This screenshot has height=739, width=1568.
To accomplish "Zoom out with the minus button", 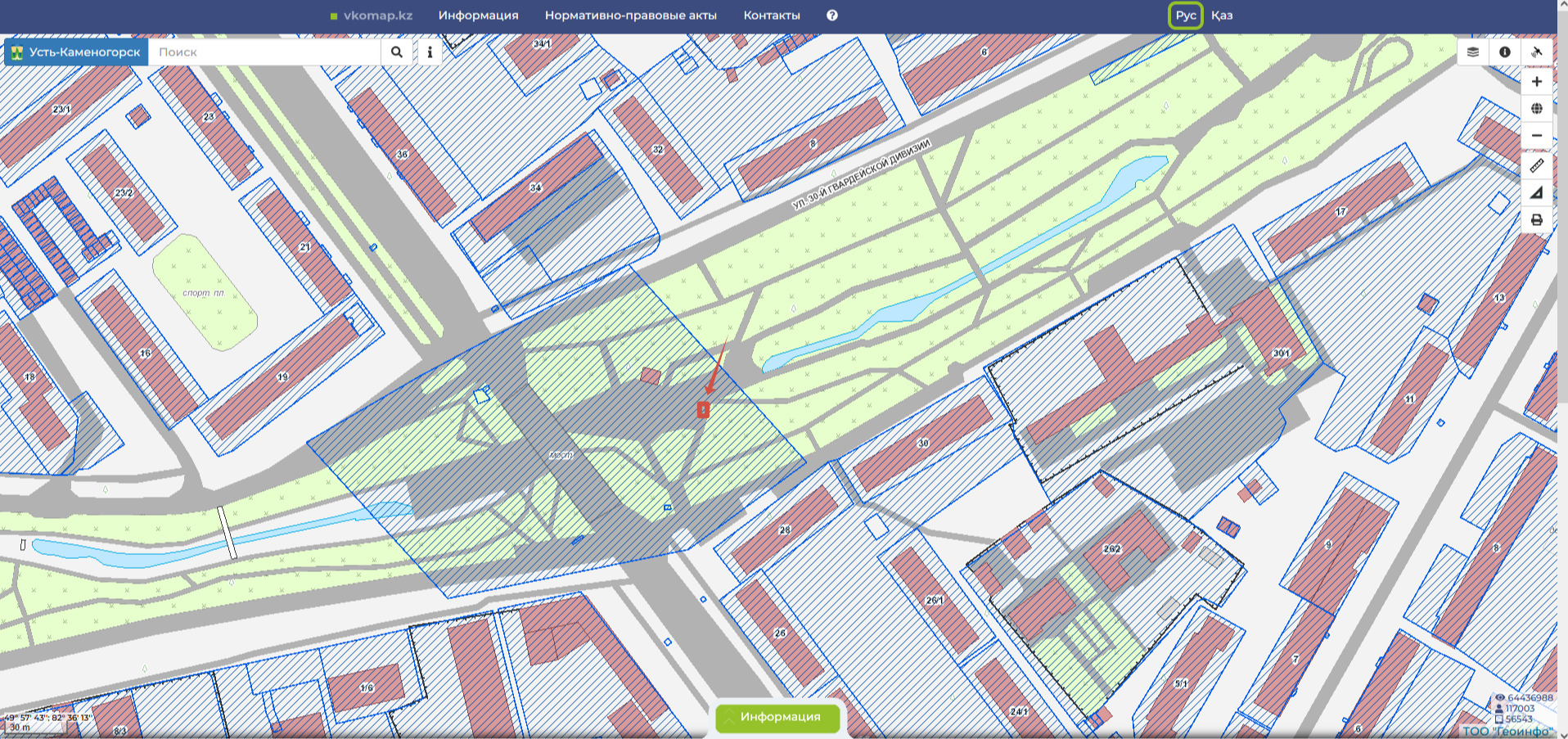I will 1537,136.
